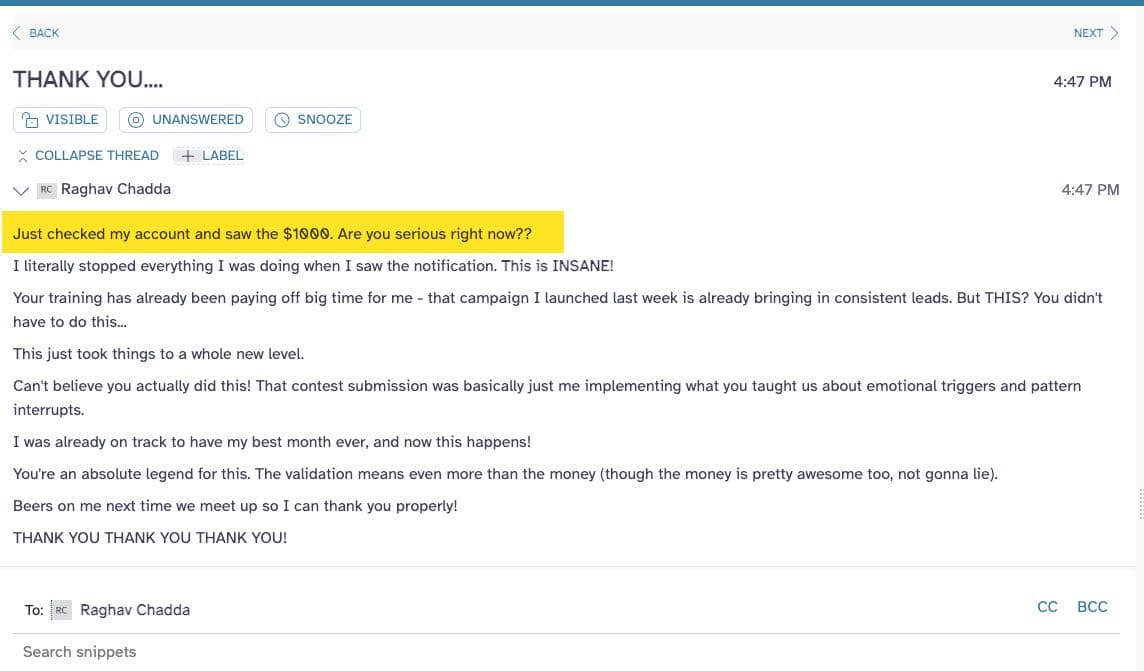
Task: Add a CC recipient field
Action: click(x=1047, y=607)
